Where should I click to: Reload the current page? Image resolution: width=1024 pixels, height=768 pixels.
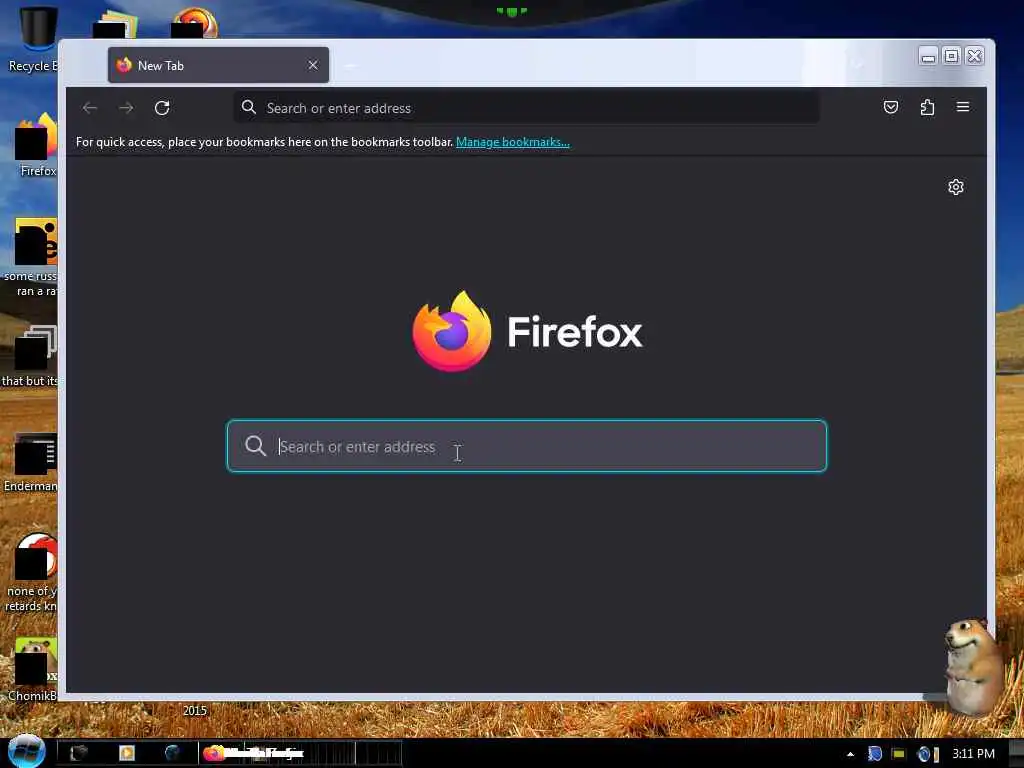click(162, 108)
